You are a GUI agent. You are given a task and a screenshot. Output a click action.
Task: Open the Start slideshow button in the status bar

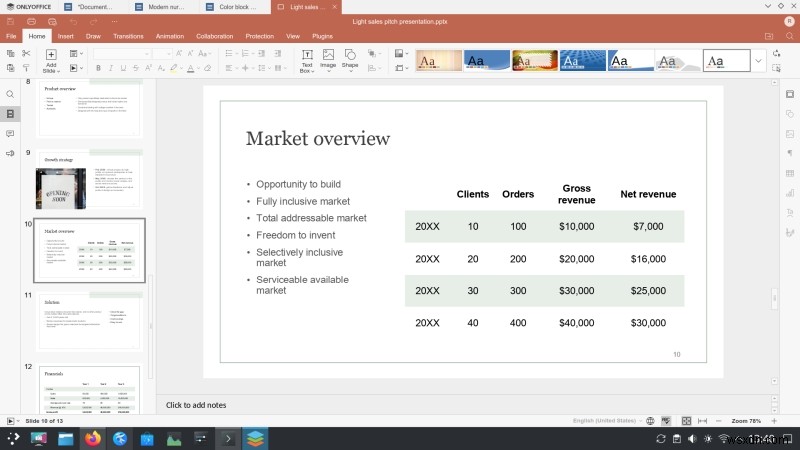pos(10,421)
